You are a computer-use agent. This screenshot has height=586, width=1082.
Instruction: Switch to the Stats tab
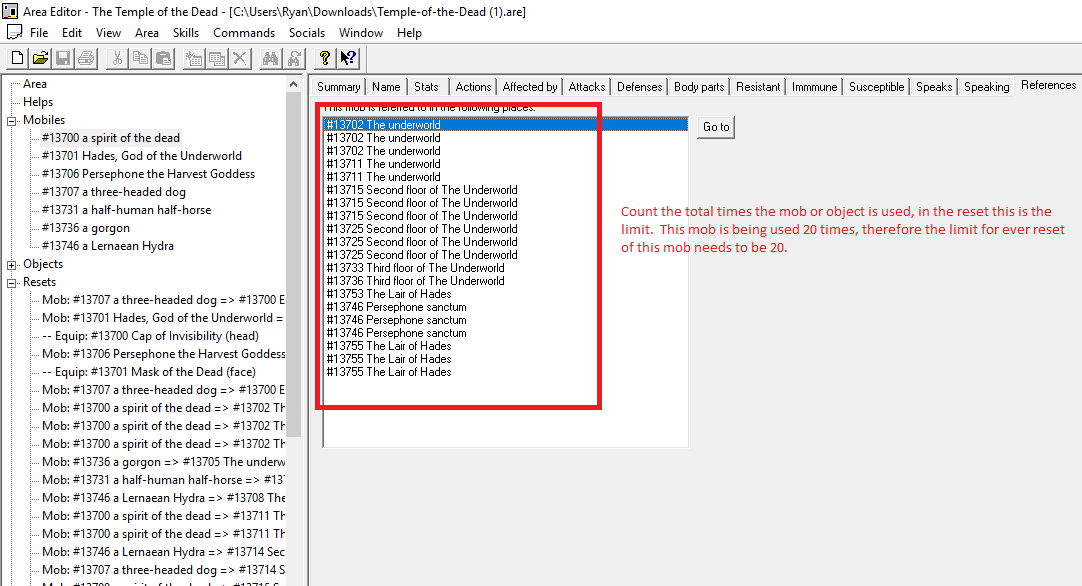(426, 87)
